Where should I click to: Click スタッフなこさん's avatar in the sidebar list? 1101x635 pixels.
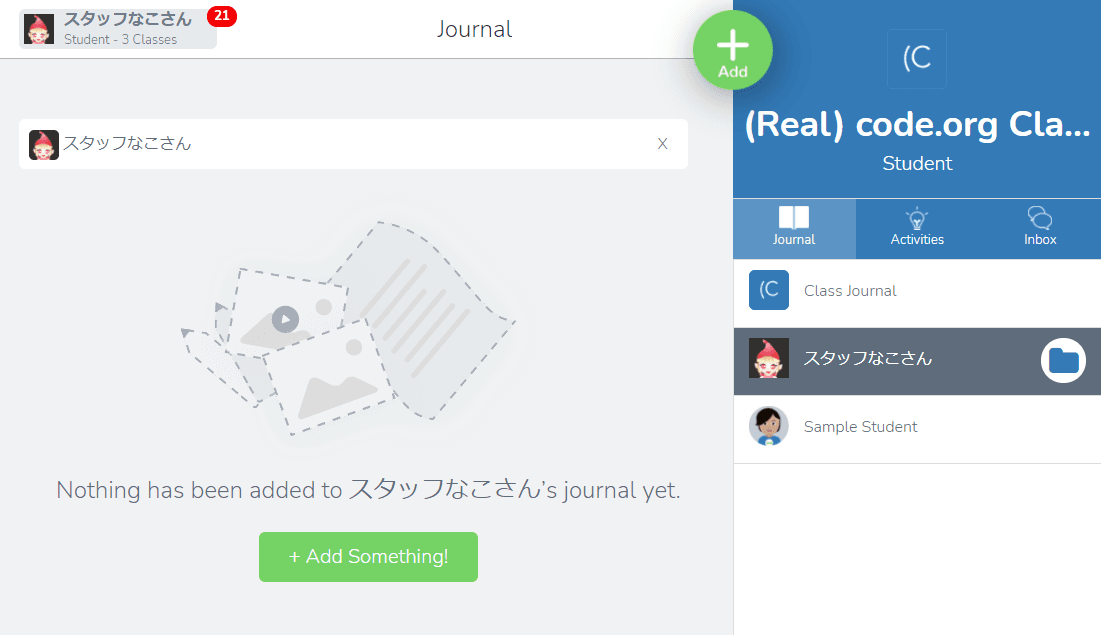point(769,358)
